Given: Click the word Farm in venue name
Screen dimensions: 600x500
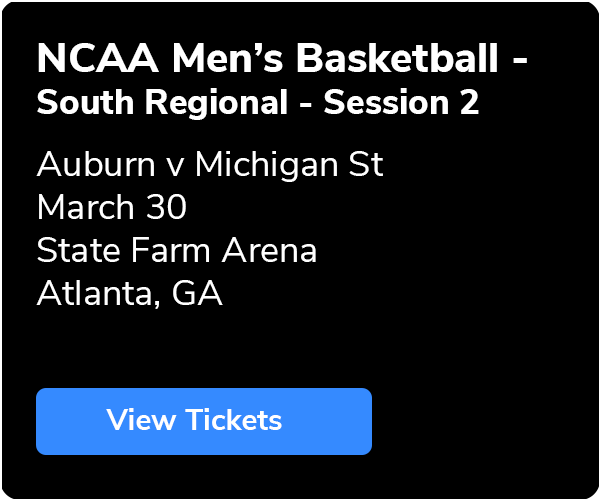Looking at the screenshot, I should coord(171,250).
